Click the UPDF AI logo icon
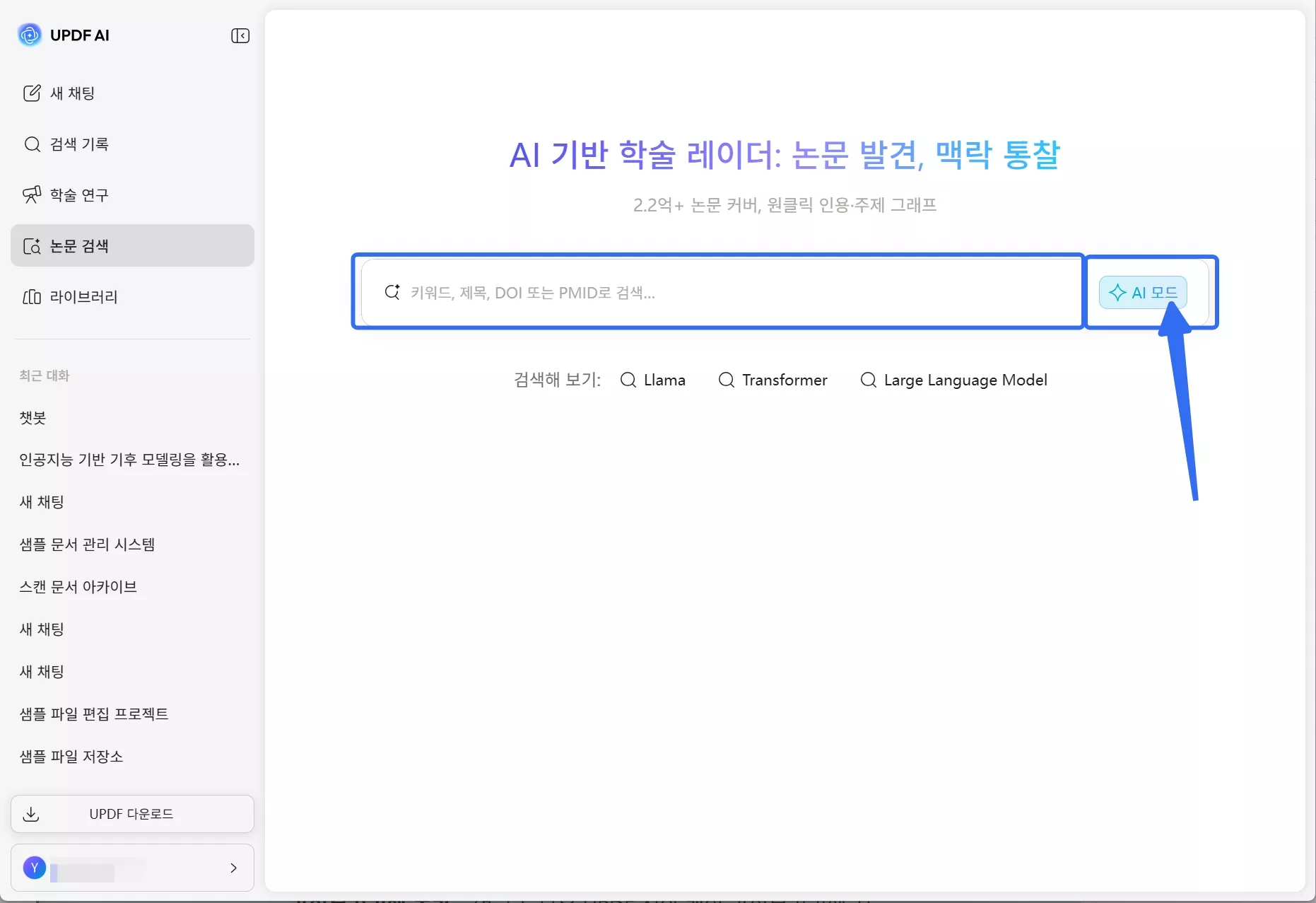This screenshot has width=1316, height=903. coord(29,35)
